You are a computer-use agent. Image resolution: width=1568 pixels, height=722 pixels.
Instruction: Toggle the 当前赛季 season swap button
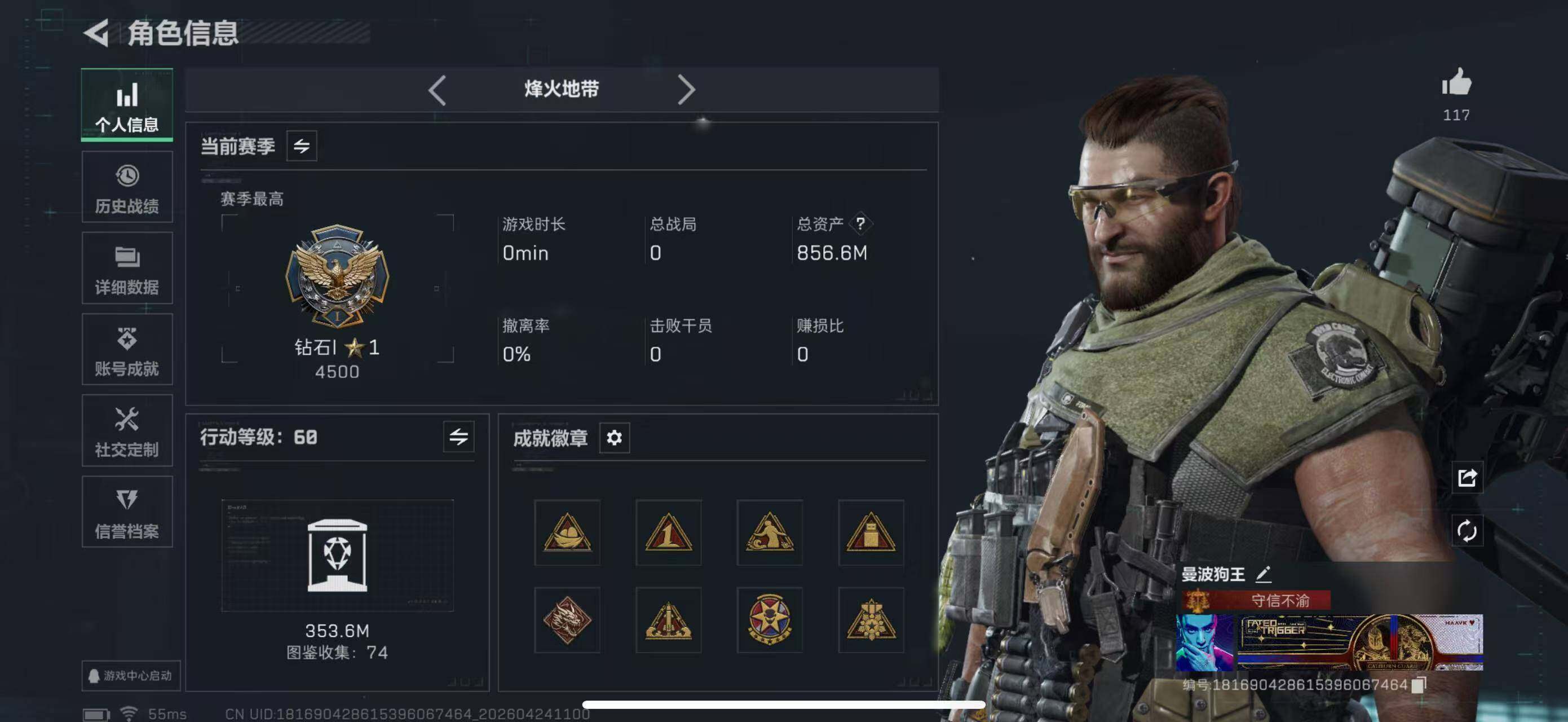[301, 146]
